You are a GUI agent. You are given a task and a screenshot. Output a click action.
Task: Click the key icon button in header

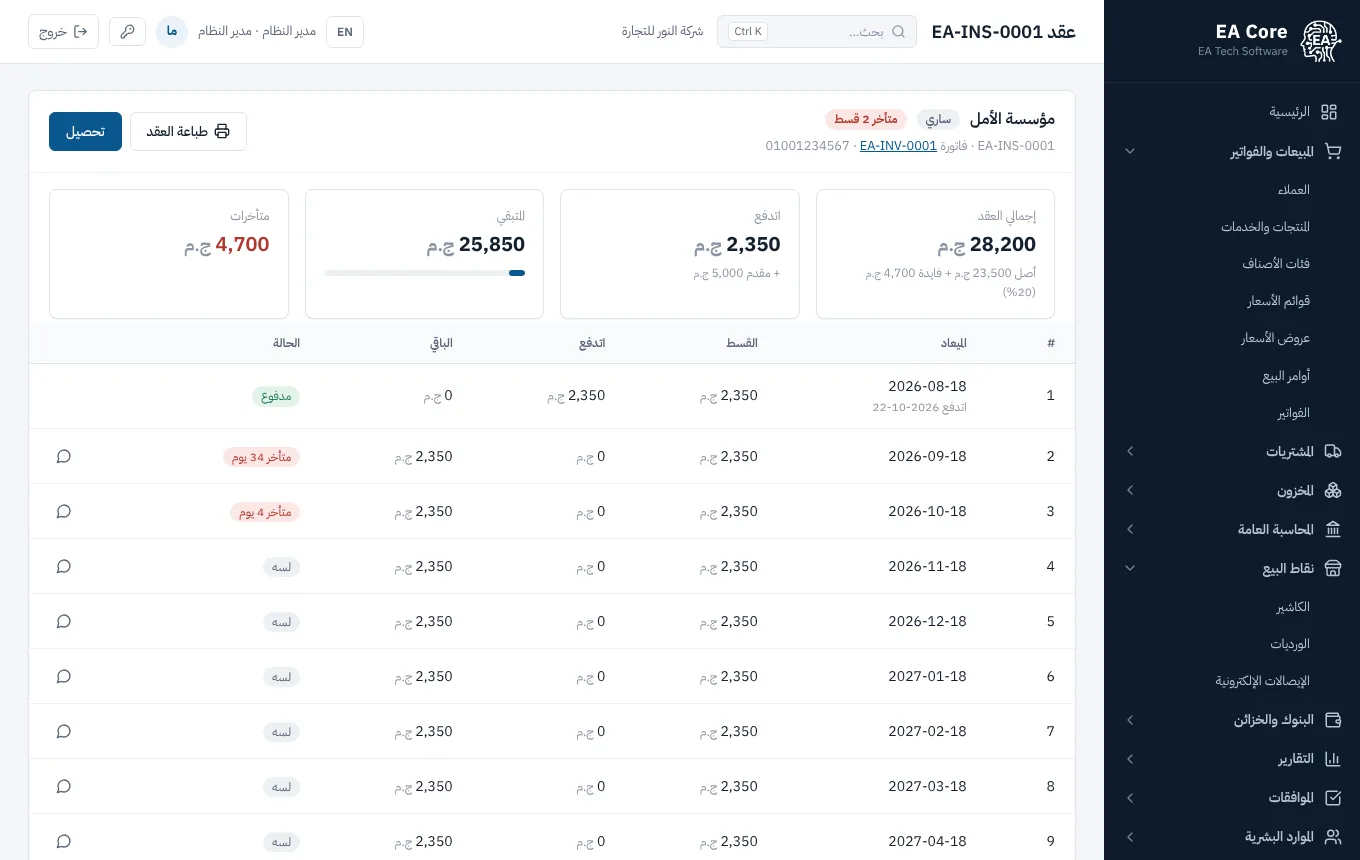pyautogui.click(x=127, y=32)
